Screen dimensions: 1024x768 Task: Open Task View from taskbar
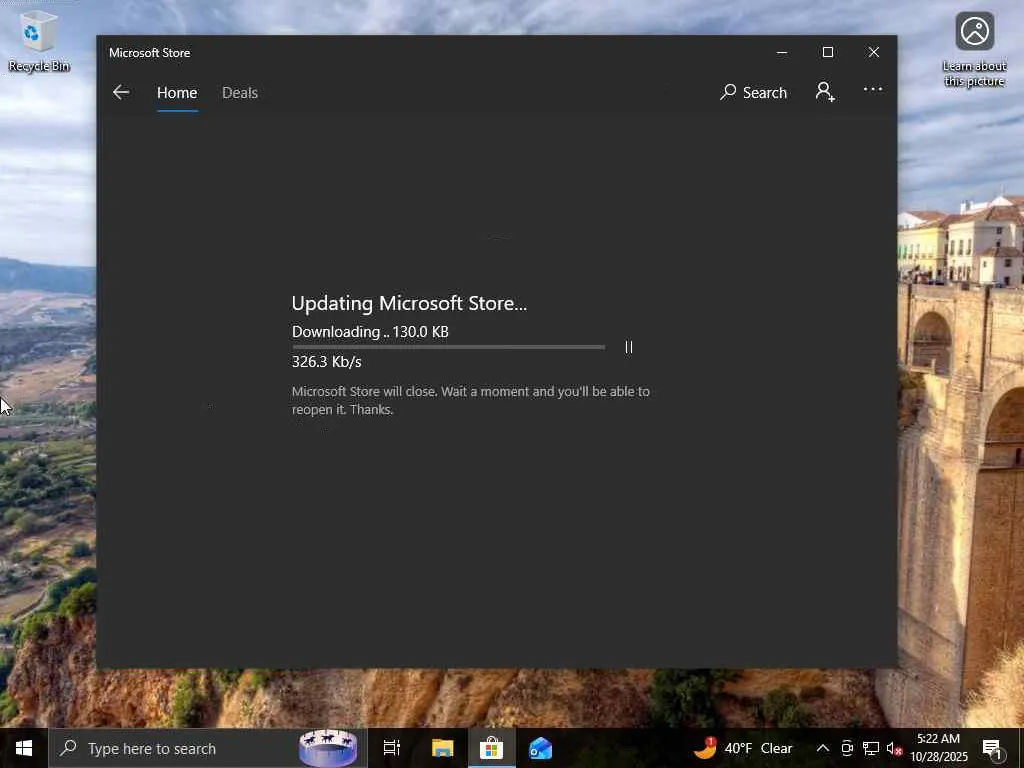tap(392, 748)
